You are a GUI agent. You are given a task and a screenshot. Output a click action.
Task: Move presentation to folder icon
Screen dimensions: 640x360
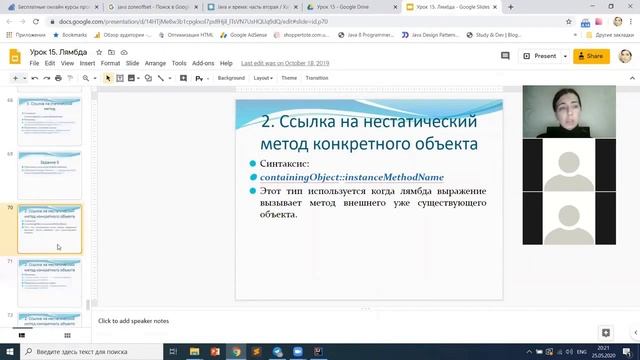pos(111,52)
